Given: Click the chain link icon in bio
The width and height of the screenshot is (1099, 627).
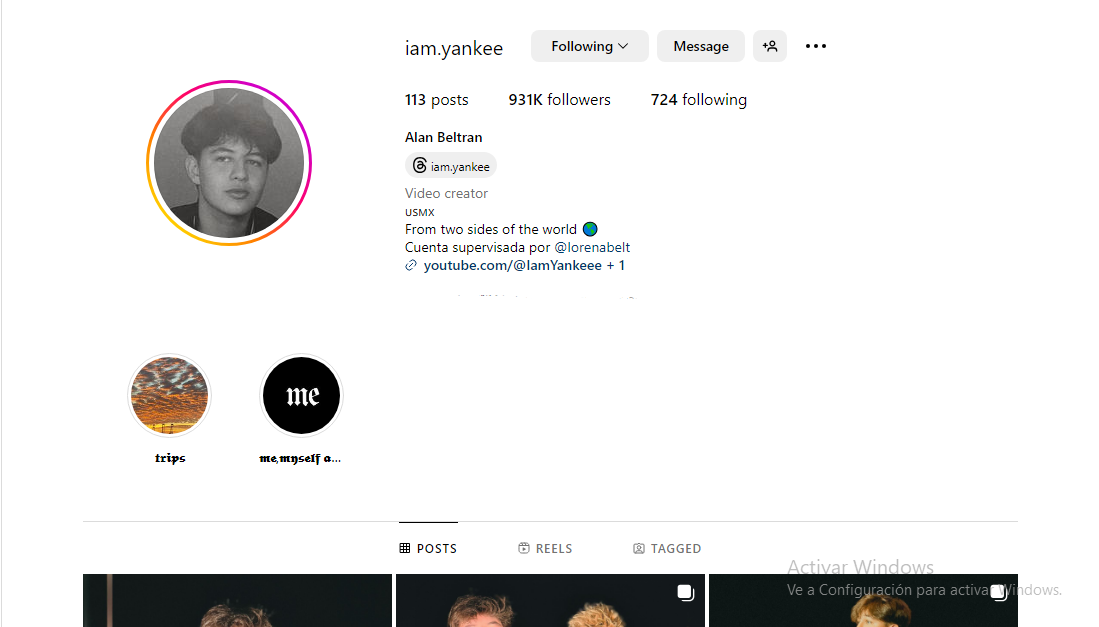Looking at the screenshot, I should [x=411, y=266].
